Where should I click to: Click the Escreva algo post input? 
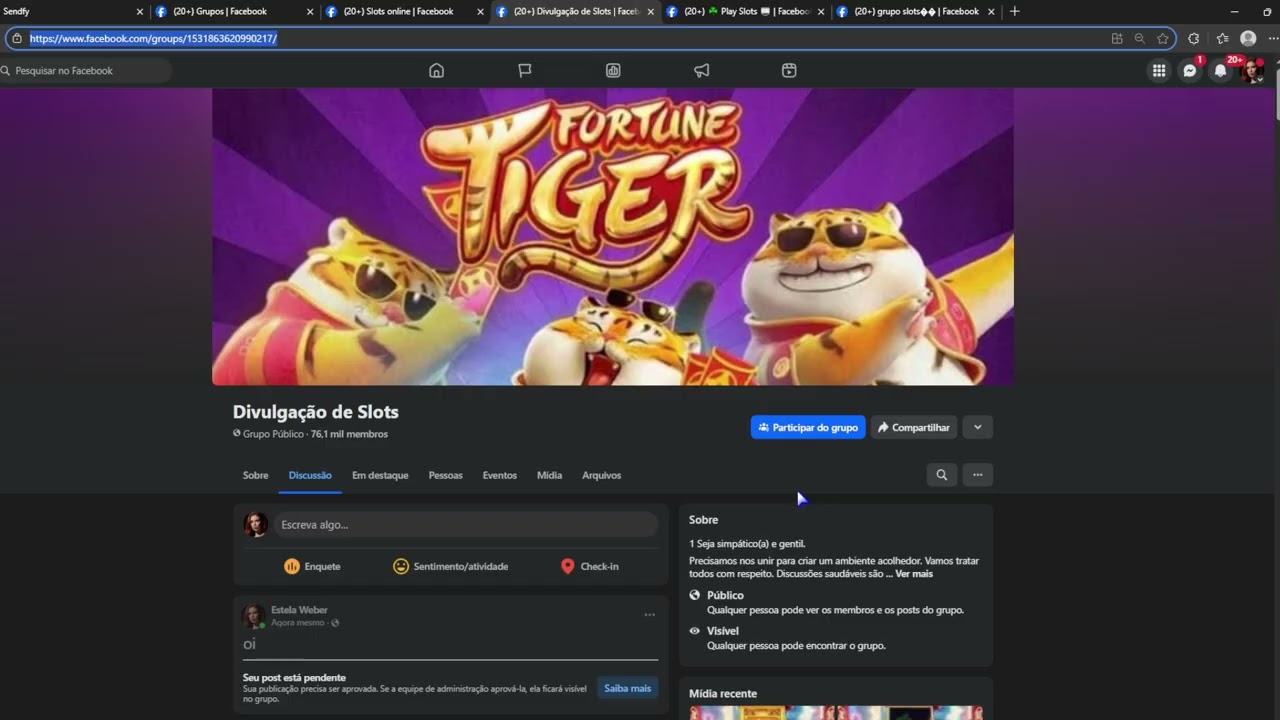pyautogui.click(x=466, y=525)
